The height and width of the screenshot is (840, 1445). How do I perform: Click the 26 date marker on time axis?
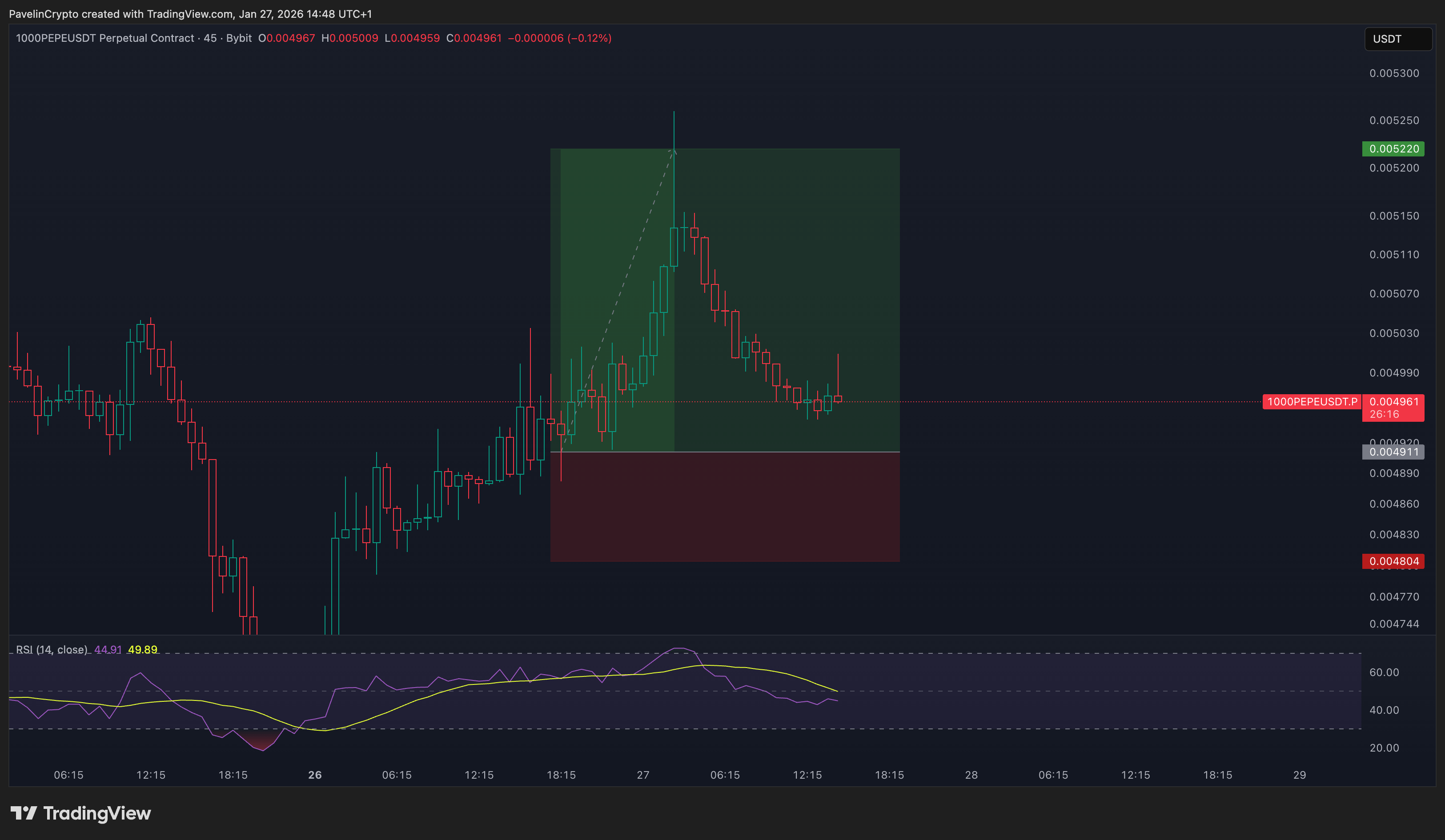pyautogui.click(x=315, y=775)
